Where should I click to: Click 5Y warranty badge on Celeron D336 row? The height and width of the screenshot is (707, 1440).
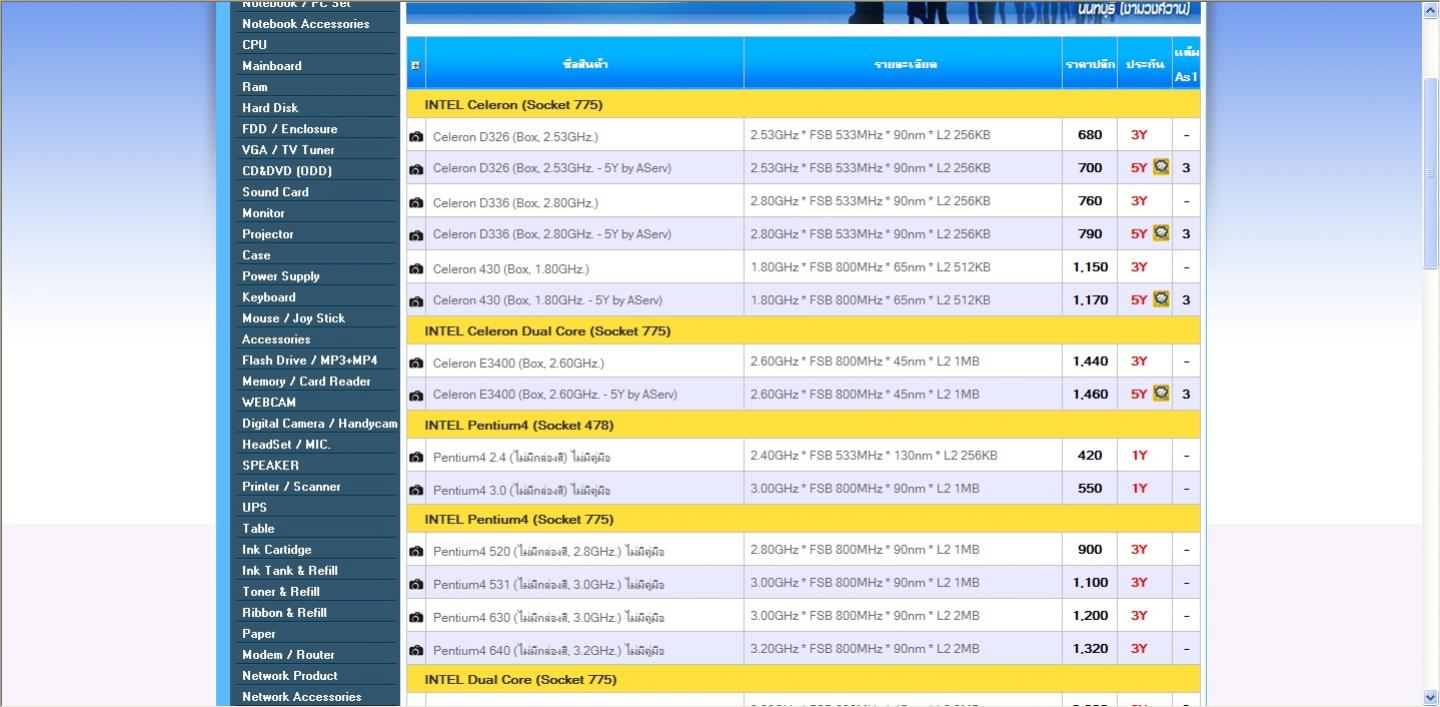point(1161,232)
